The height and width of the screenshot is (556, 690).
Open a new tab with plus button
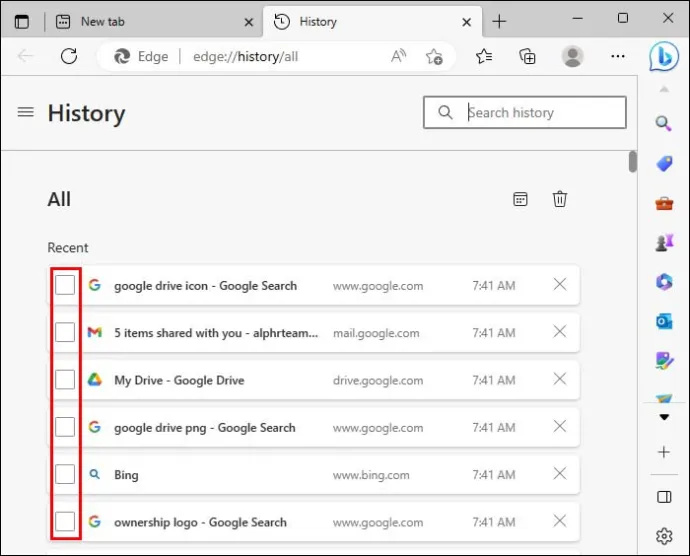pyautogui.click(x=499, y=21)
